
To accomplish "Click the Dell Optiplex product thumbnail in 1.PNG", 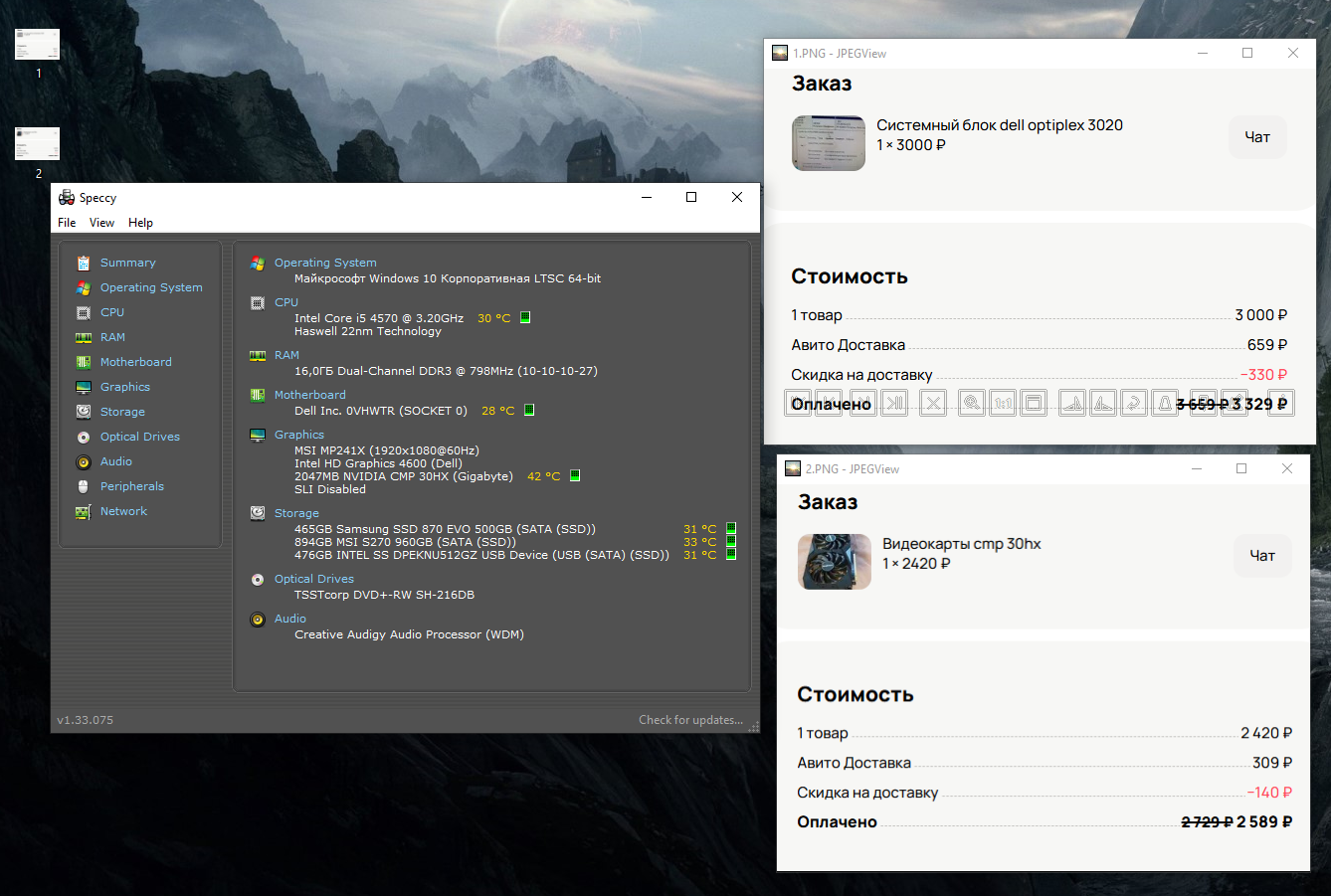I will 829,142.
